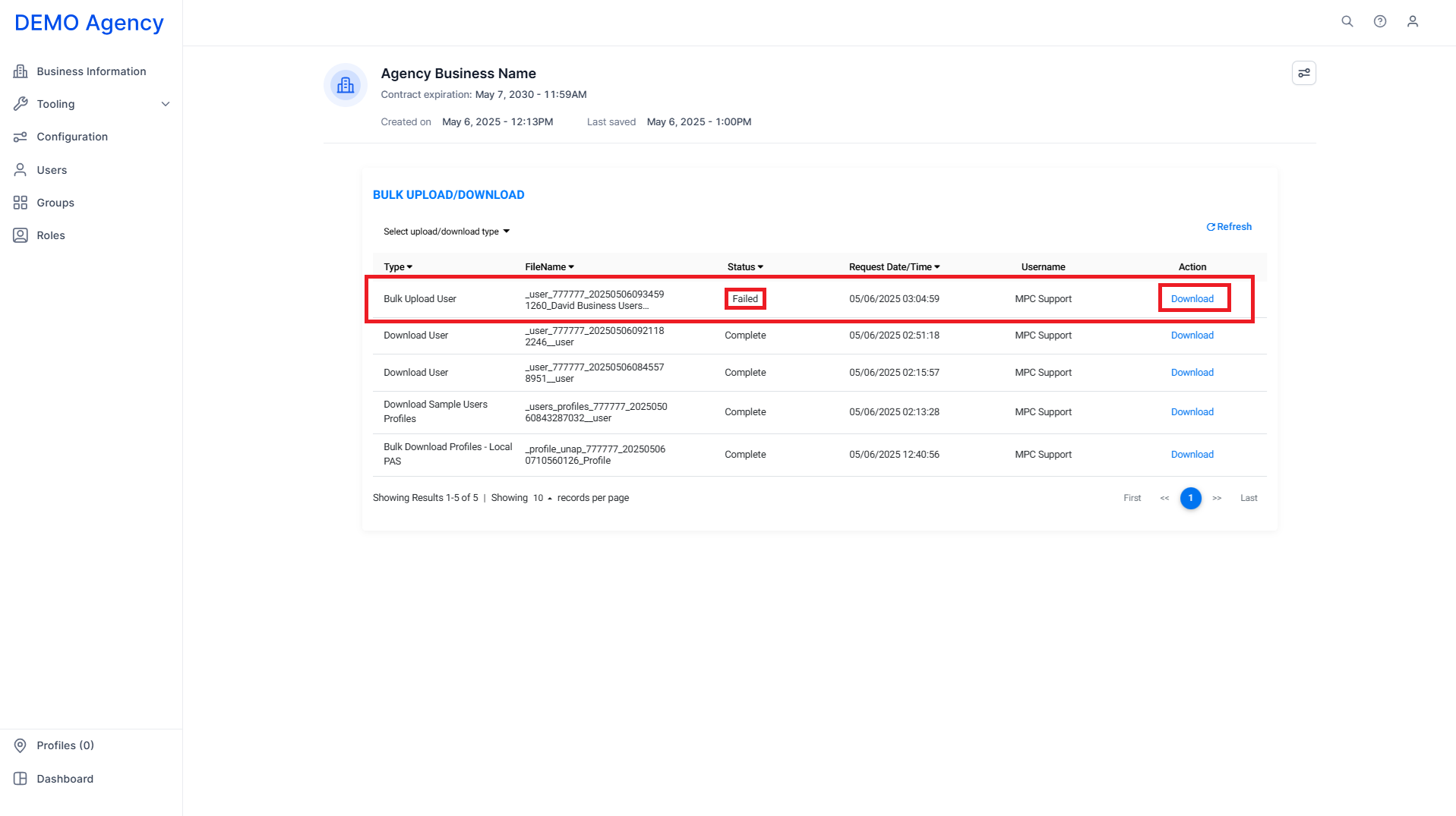
Task: Download file requested at 02:51:18
Action: click(x=1192, y=336)
